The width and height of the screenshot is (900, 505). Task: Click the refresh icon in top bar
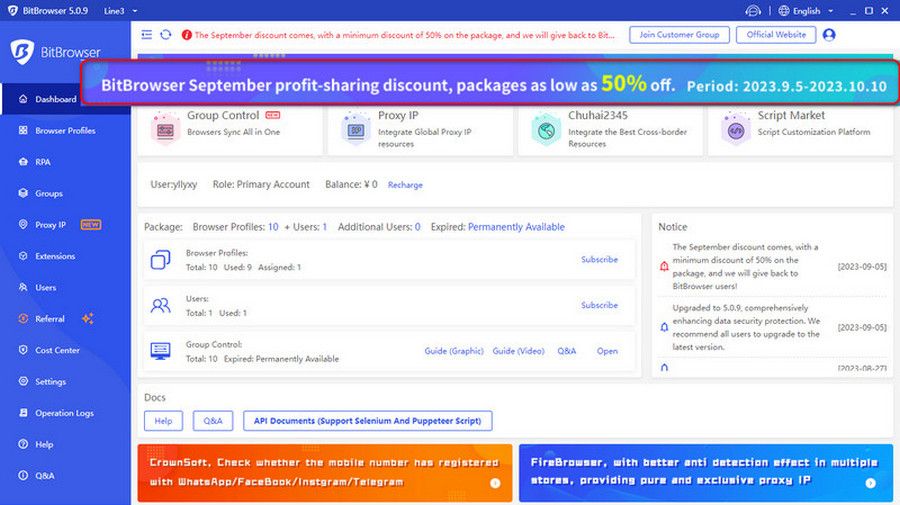(166, 35)
